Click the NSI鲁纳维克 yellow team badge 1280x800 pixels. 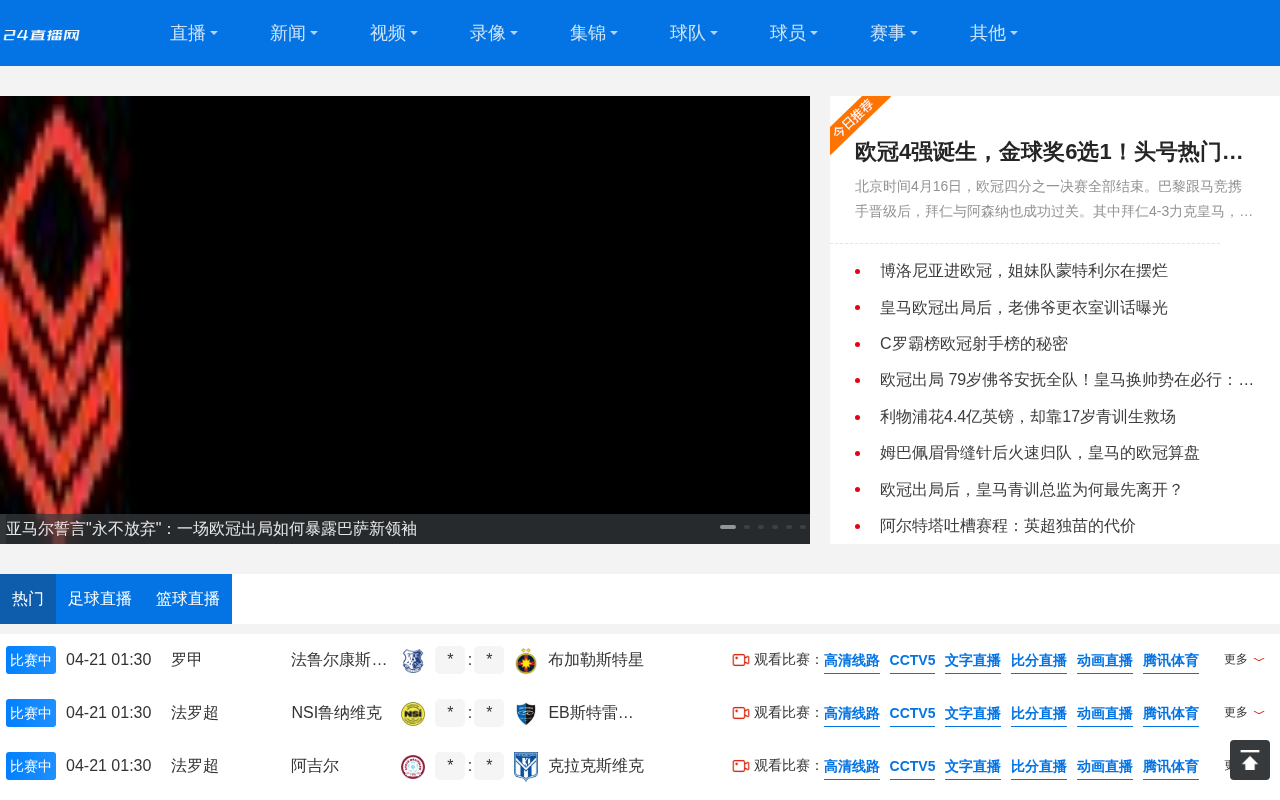click(413, 714)
